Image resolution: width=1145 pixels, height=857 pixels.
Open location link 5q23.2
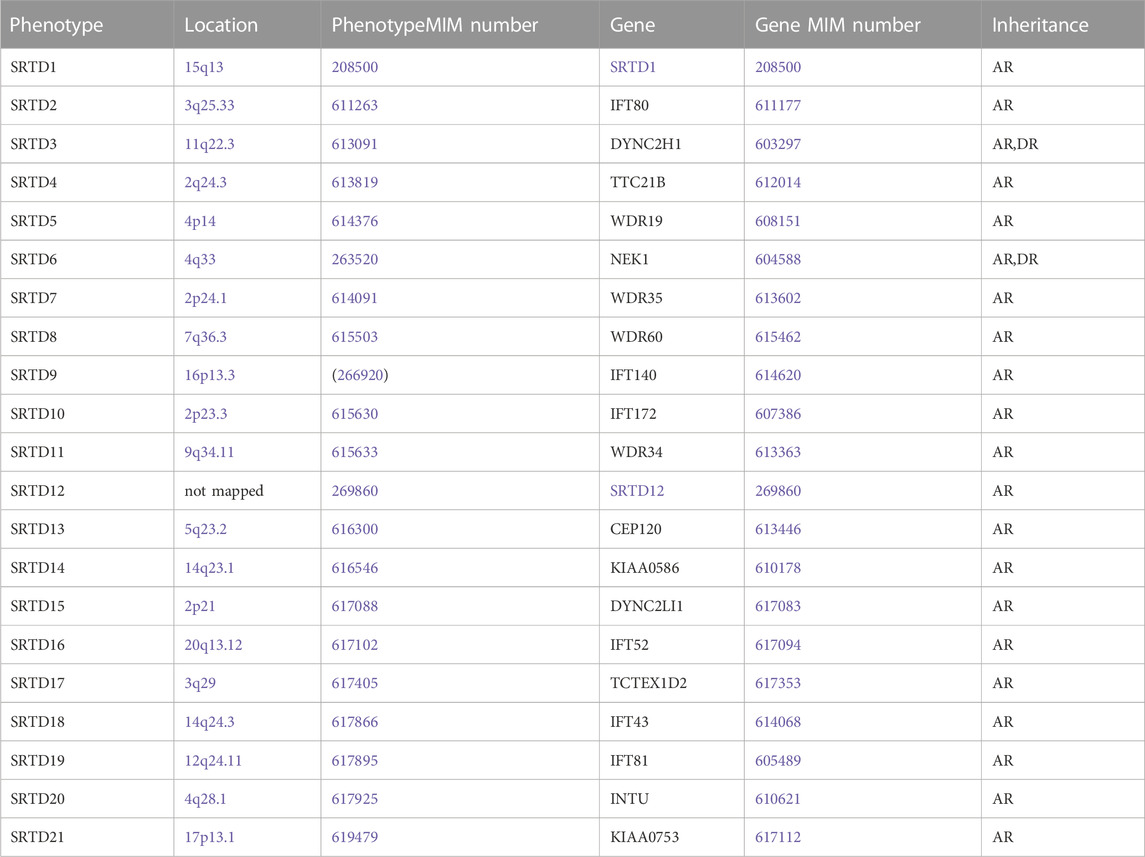[x=206, y=529]
